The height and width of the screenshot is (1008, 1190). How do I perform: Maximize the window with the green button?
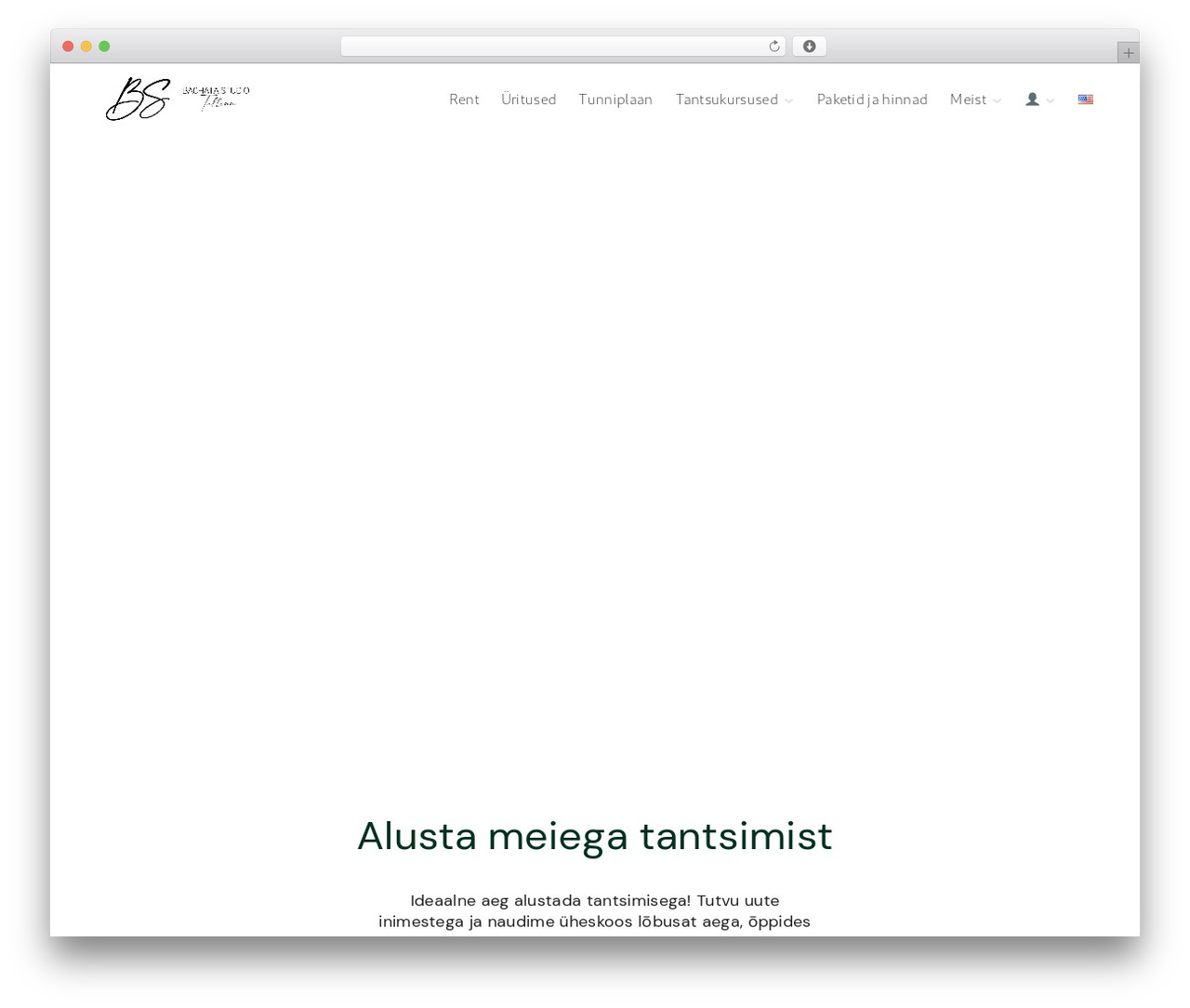pyautogui.click(x=104, y=46)
